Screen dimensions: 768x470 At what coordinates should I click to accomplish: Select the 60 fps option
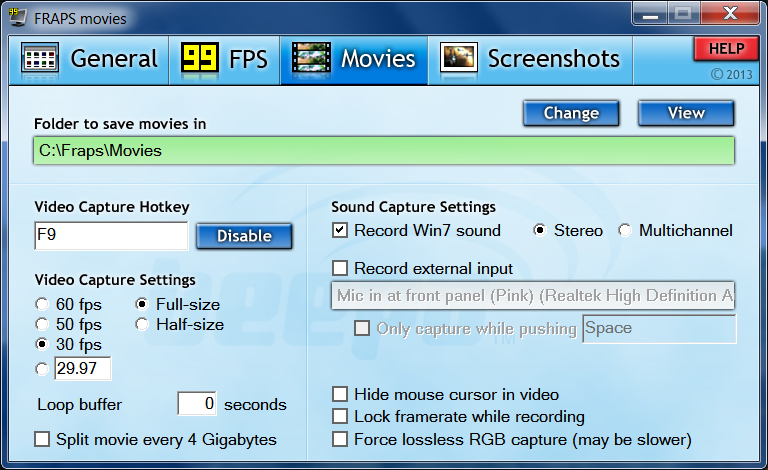pos(69,305)
